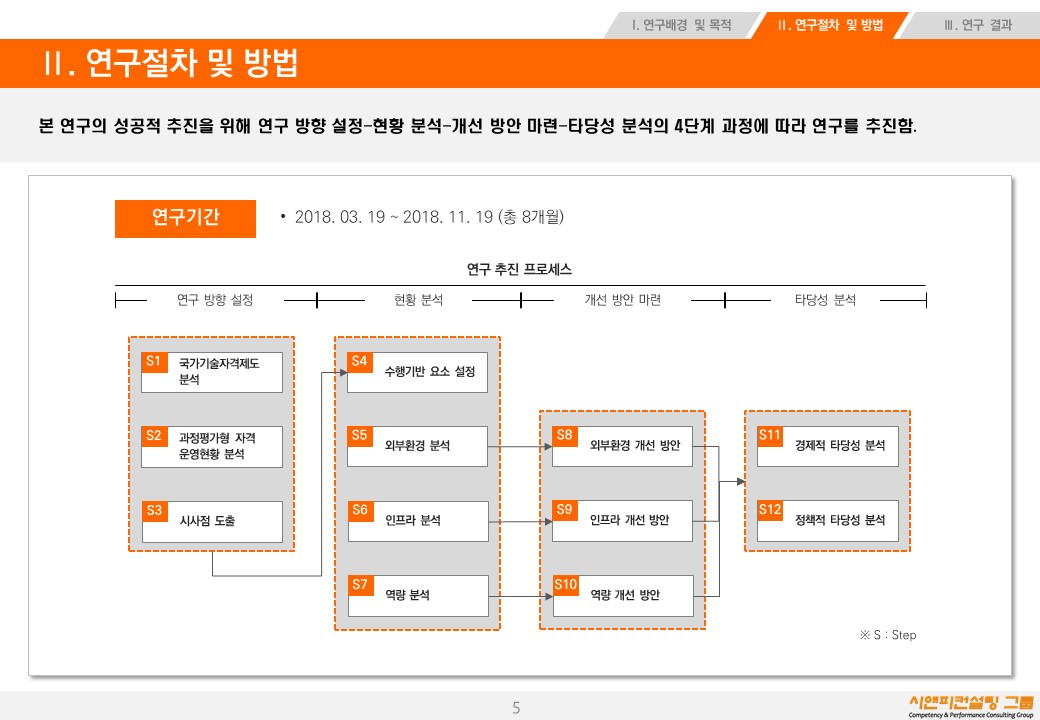The image size is (1040, 720).
Task: Click the '타당성 분석' phase label
Action: coord(825,300)
